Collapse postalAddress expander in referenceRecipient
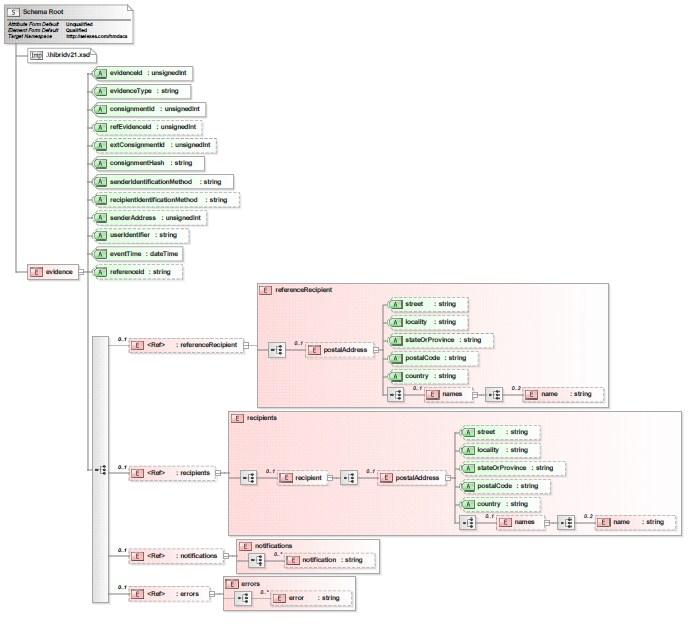The height and width of the screenshot is (627, 689). coord(376,350)
